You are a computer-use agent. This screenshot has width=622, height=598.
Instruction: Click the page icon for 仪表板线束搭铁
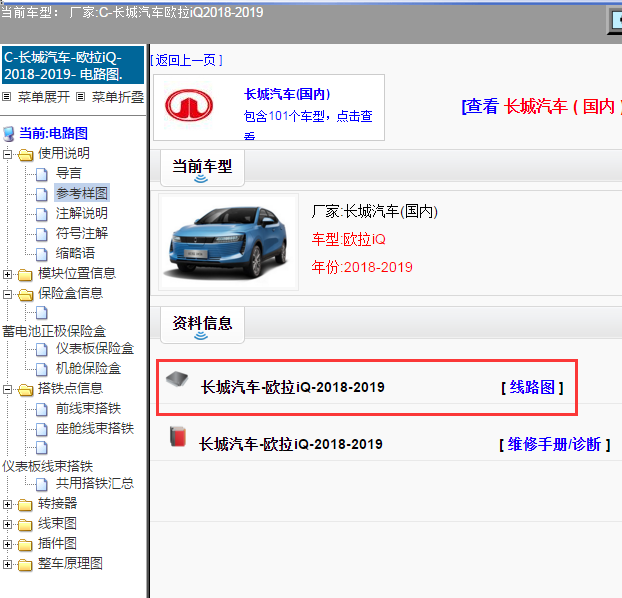tap(42, 448)
